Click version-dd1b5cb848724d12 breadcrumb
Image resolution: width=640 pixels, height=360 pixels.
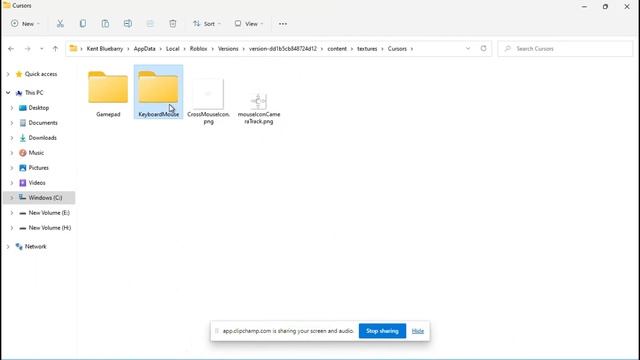[283, 49]
